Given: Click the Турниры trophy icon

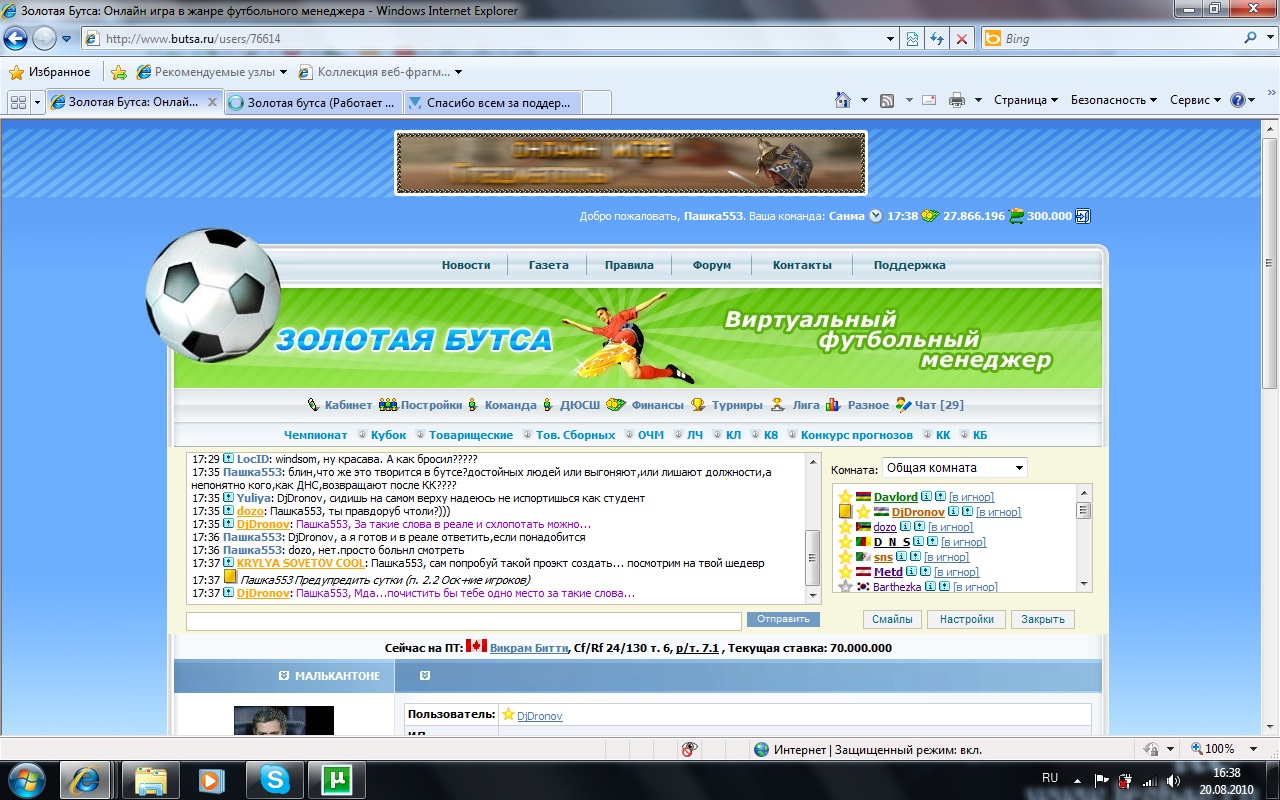Looking at the screenshot, I should [x=698, y=405].
